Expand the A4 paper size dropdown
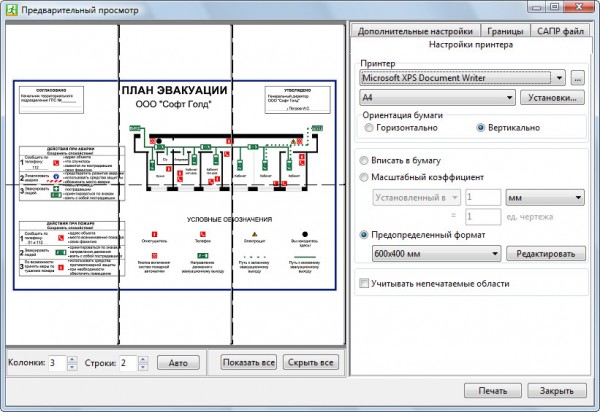The height and width of the screenshot is (412, 600). tap(437, 98)
